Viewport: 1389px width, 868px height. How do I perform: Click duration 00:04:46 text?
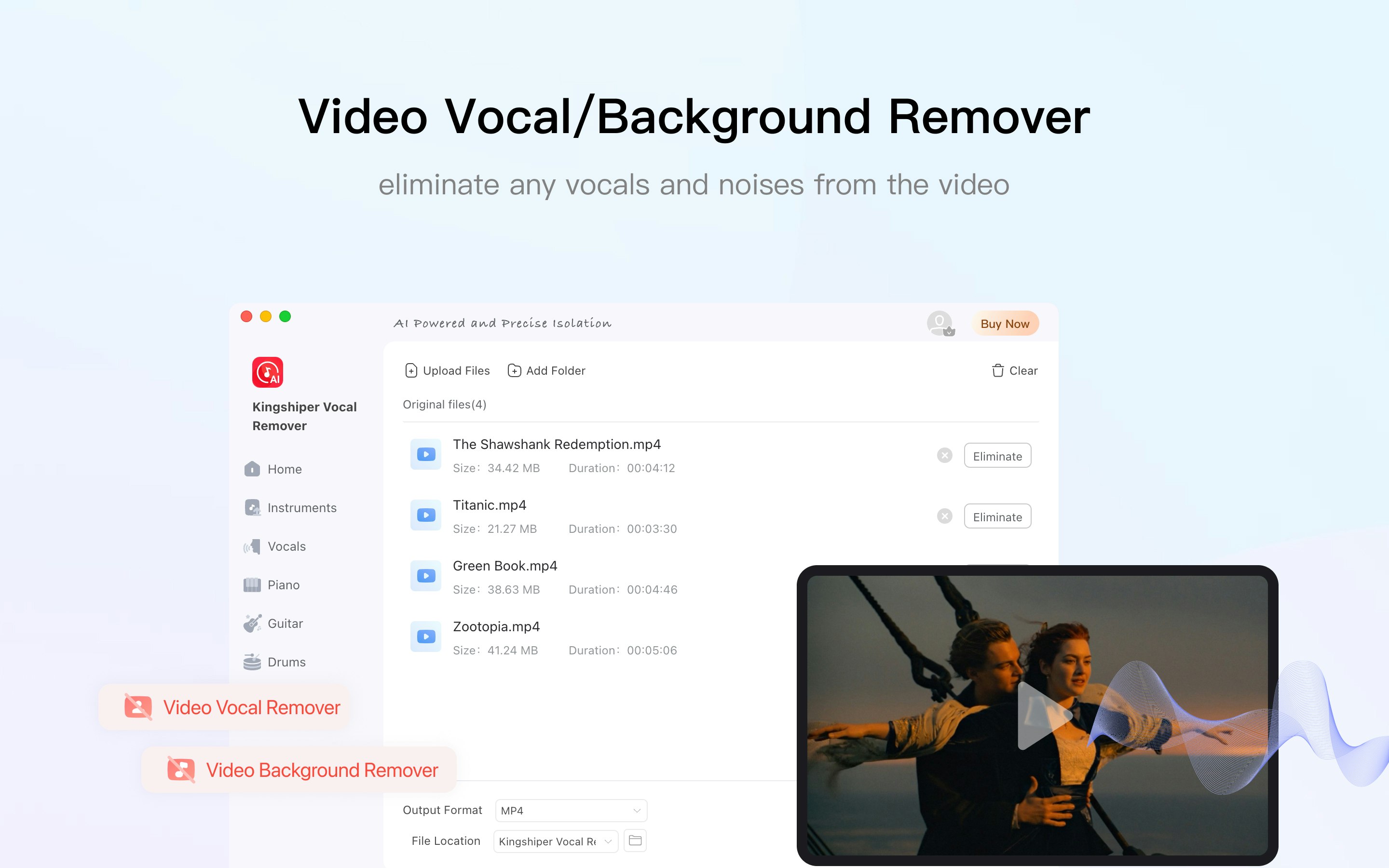tap(652, 590)
